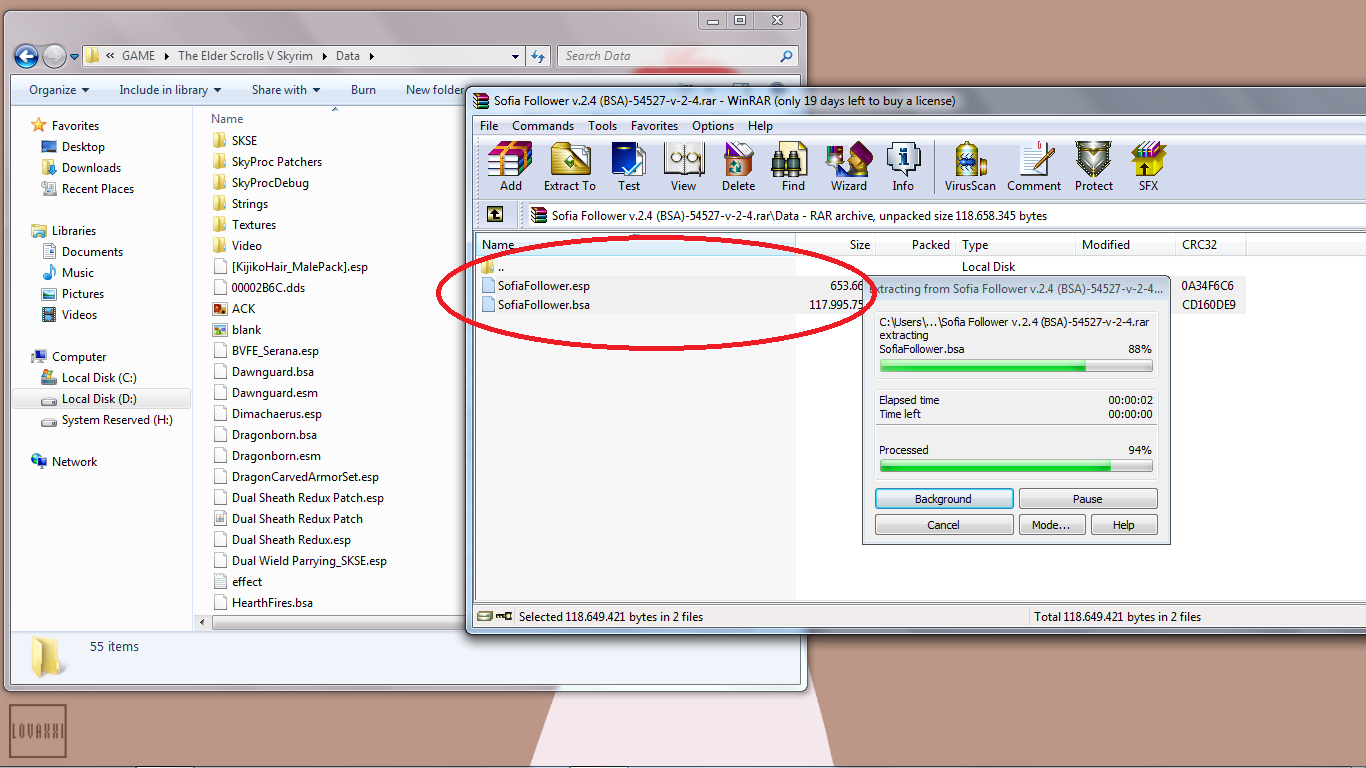Open the Mode... button

(1051, 525)
